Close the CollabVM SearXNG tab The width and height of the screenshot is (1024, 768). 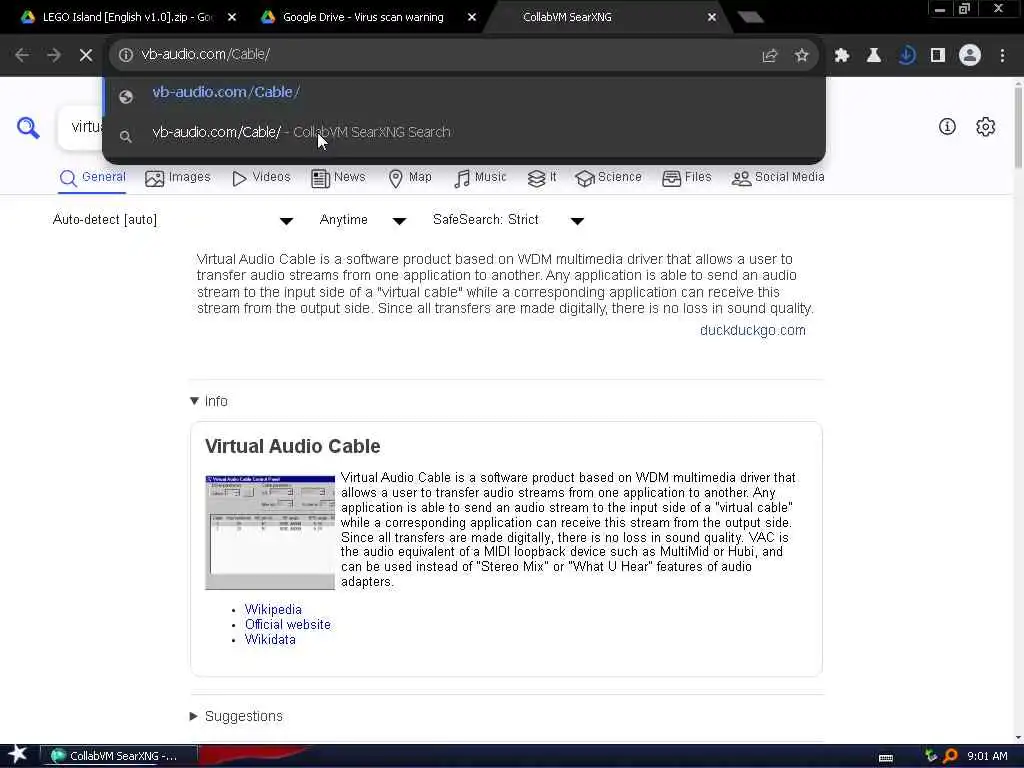pos(712,18)
